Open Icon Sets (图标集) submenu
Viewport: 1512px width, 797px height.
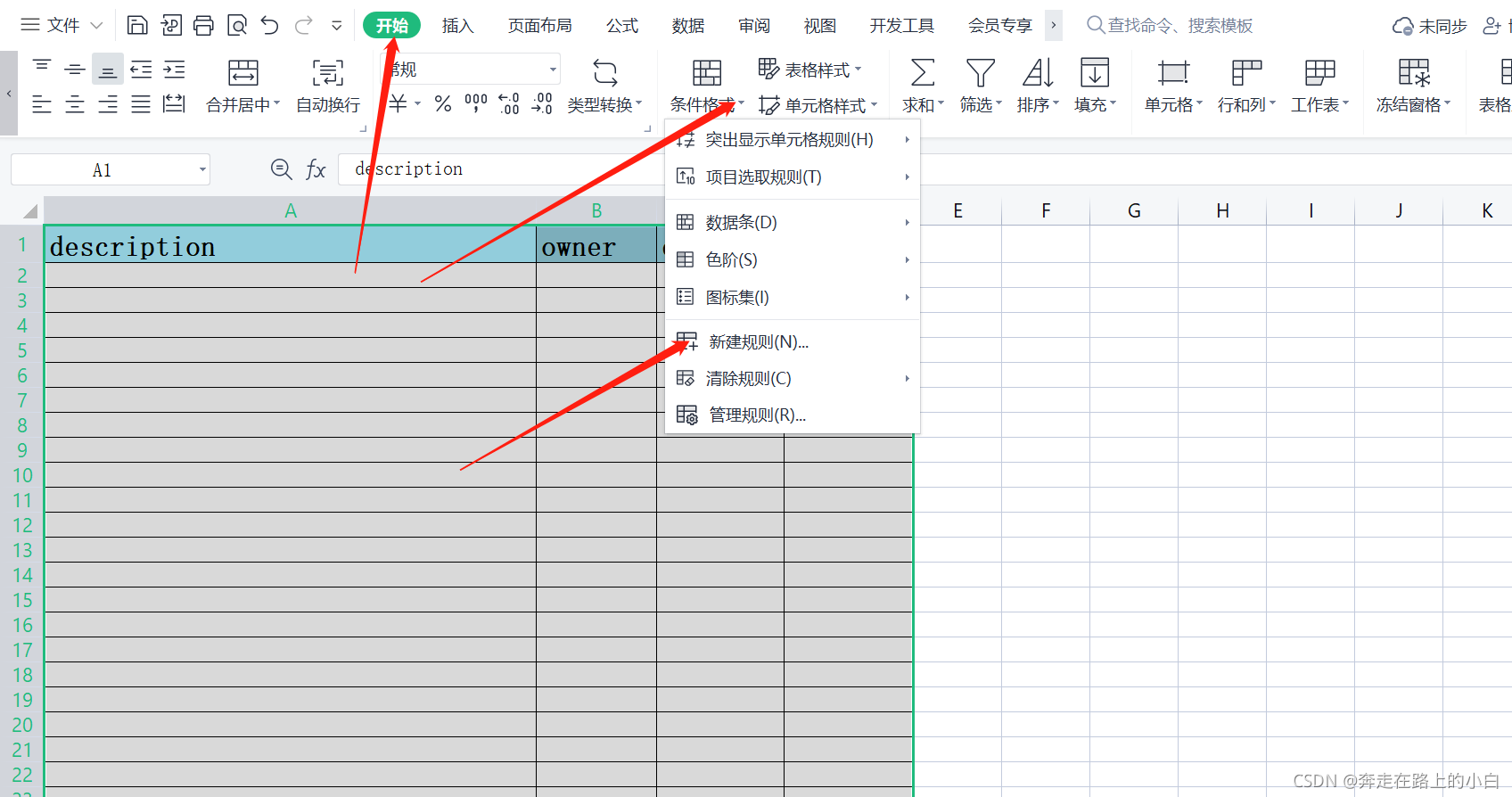[x=792, y=297]
